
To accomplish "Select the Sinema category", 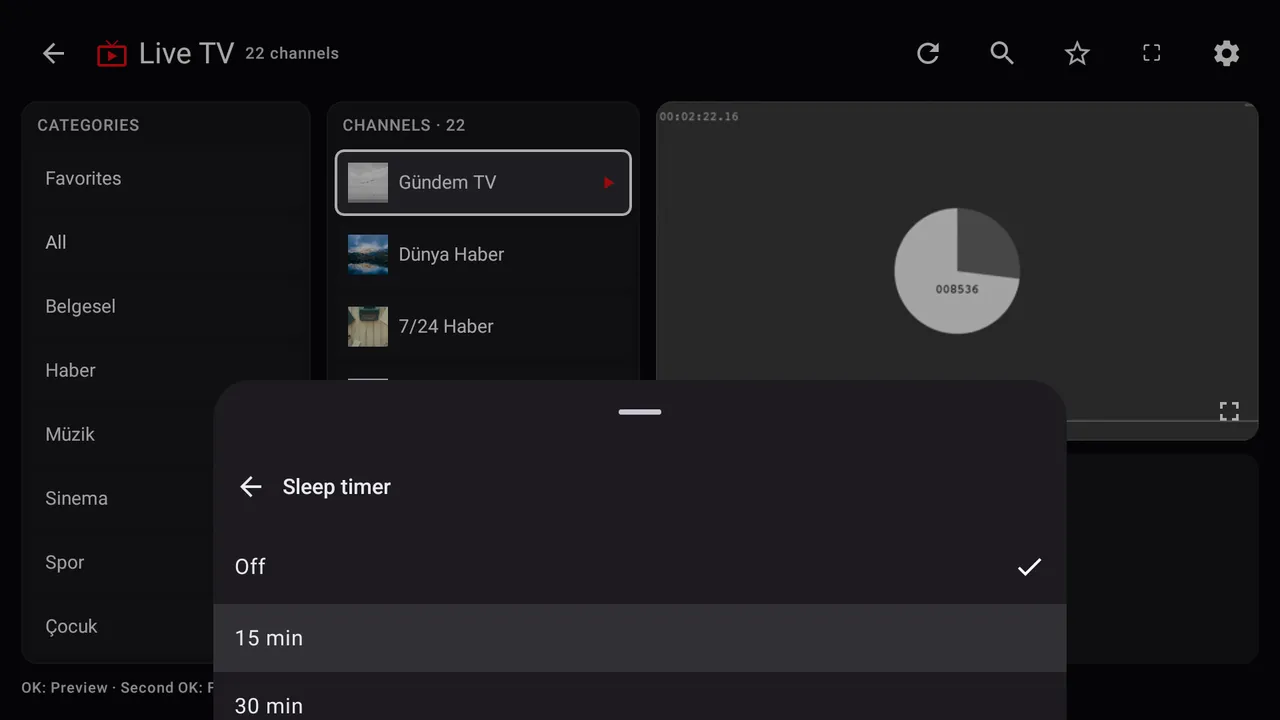I will click(120, 499).
